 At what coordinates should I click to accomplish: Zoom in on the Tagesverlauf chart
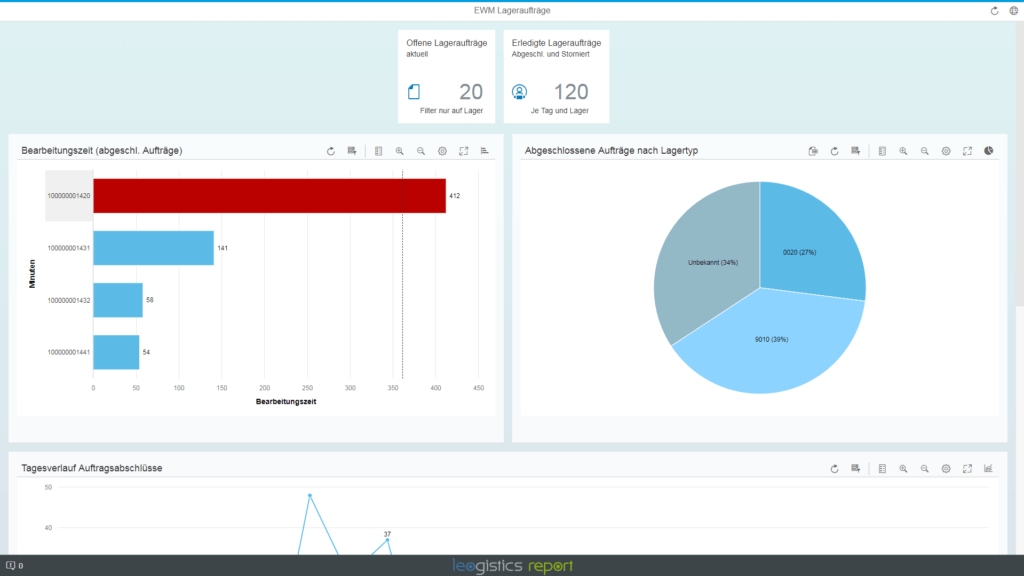point(903,468)
